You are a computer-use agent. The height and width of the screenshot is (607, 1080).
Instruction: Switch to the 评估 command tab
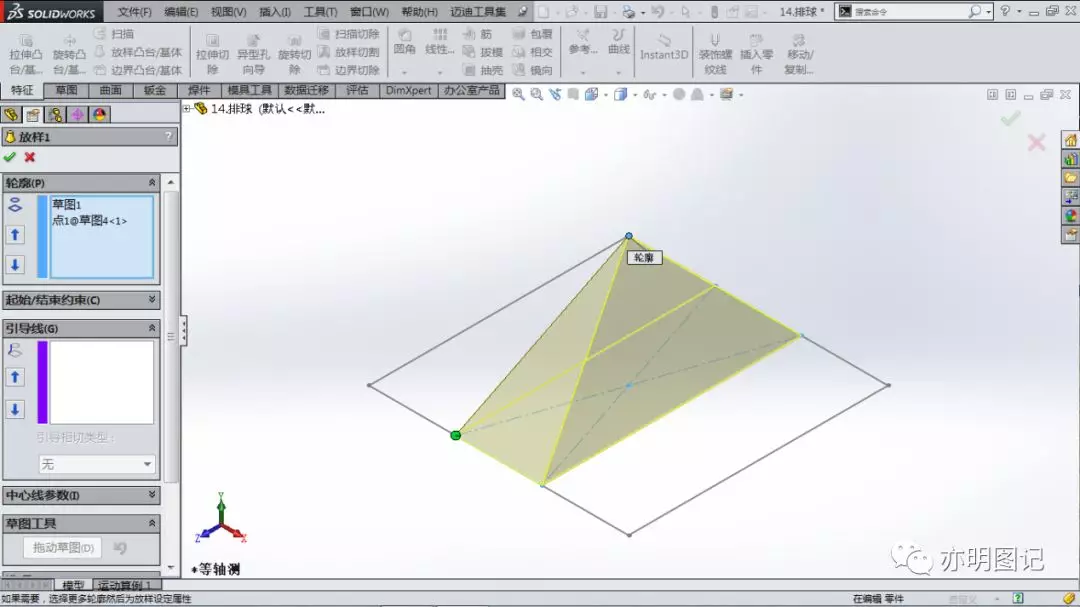(x=357, y=90)
